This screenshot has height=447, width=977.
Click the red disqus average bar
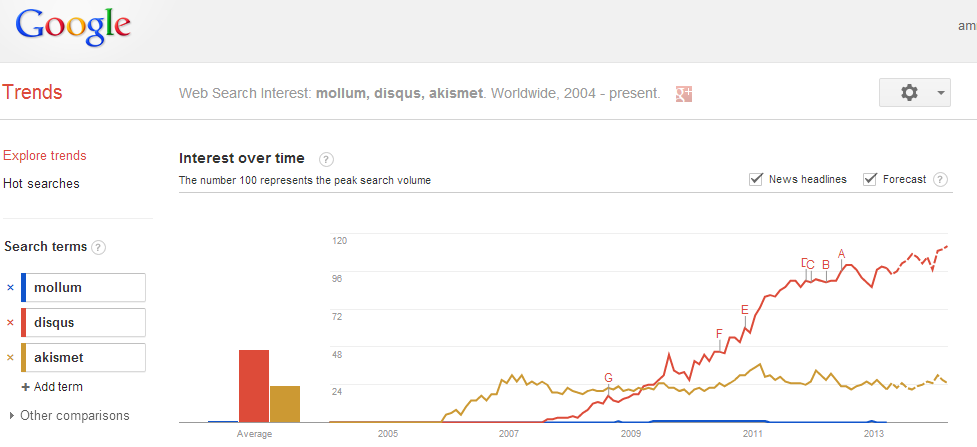coord(254,386)
